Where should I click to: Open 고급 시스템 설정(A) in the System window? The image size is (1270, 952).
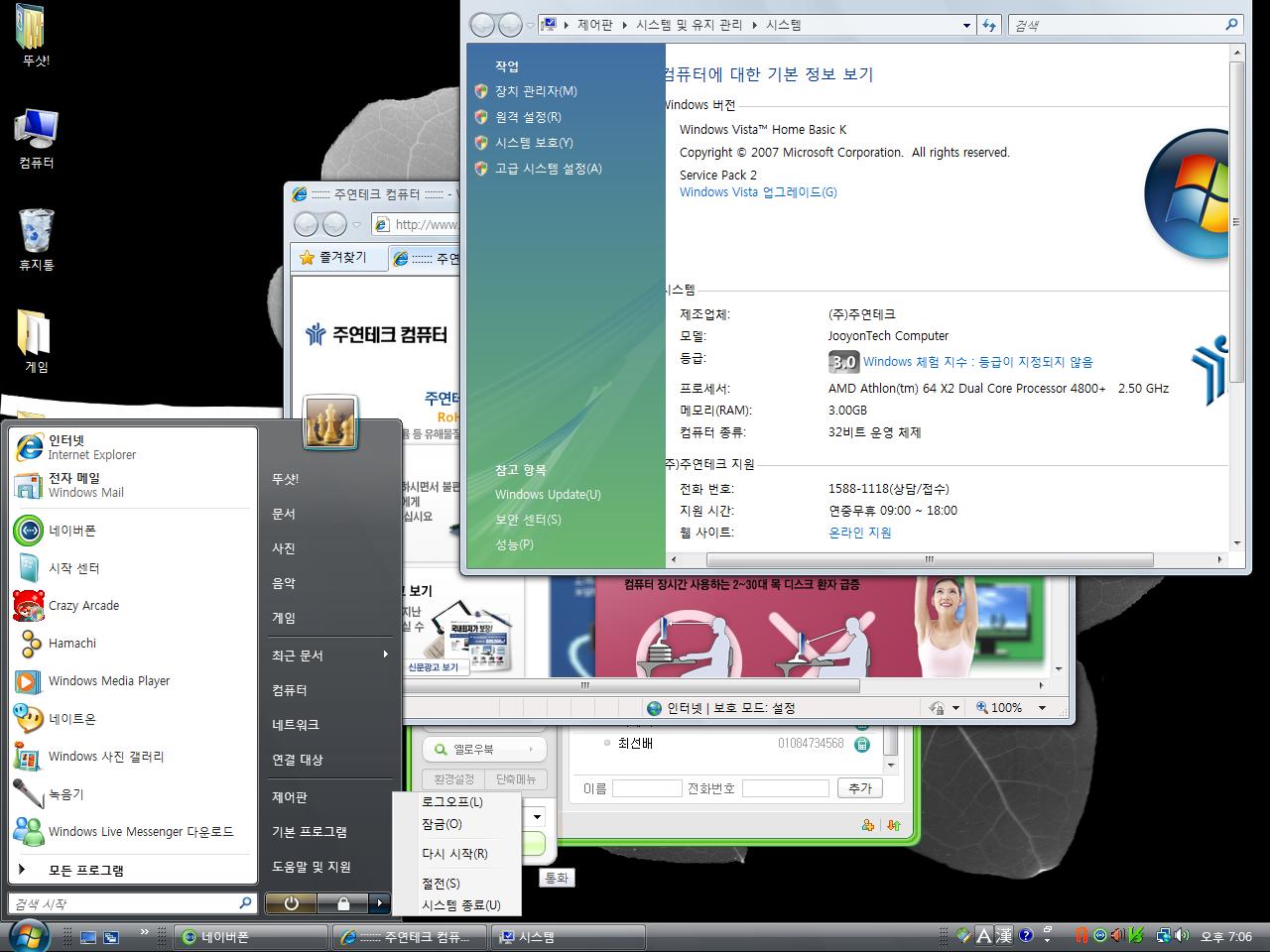pos(548,169)
